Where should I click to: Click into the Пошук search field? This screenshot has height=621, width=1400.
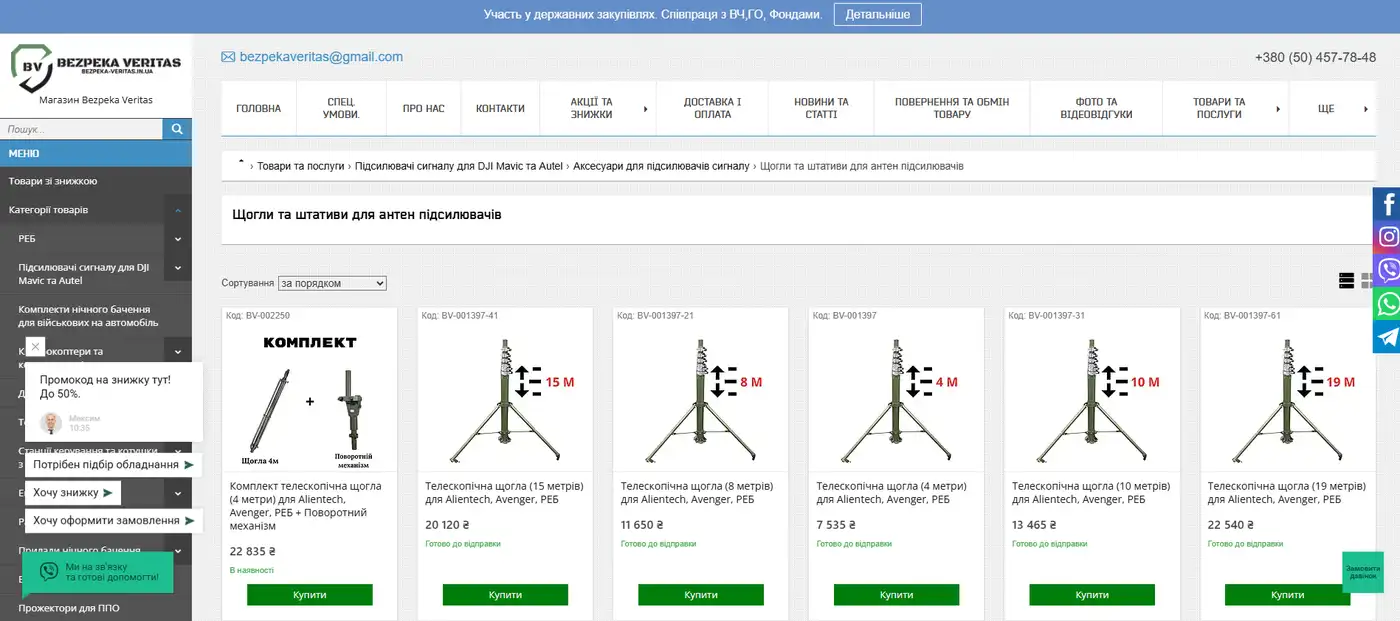pyautogui.click(x=81, y=129)
